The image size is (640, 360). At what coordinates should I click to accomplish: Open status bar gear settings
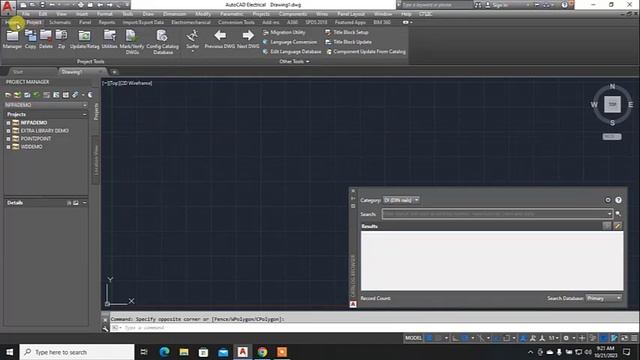pyautogui.click(x=566, y=338)
